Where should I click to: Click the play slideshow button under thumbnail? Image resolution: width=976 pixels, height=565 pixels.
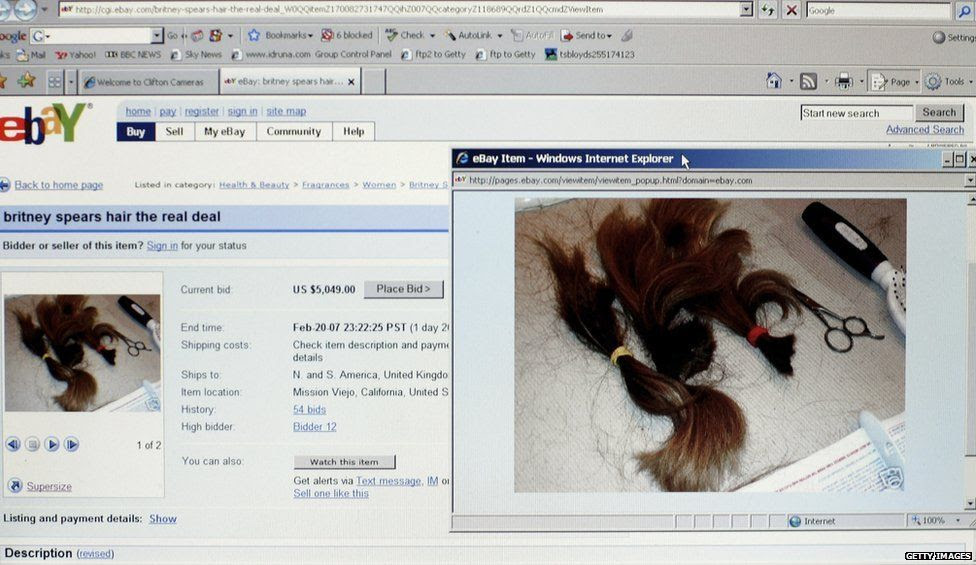(x=52, y=444)
